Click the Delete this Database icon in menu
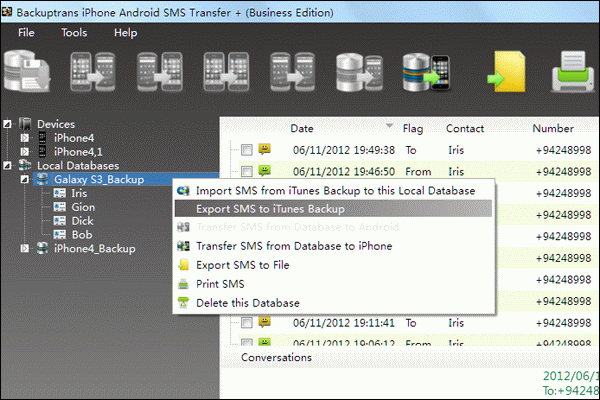Screen dimensions: 600x400 (x=184, y=303)
